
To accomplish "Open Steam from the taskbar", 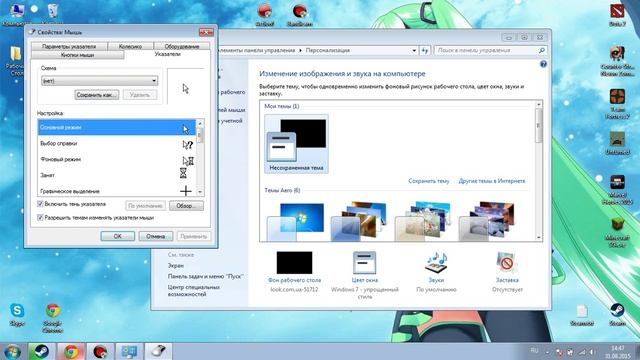I will pos(41,351).
